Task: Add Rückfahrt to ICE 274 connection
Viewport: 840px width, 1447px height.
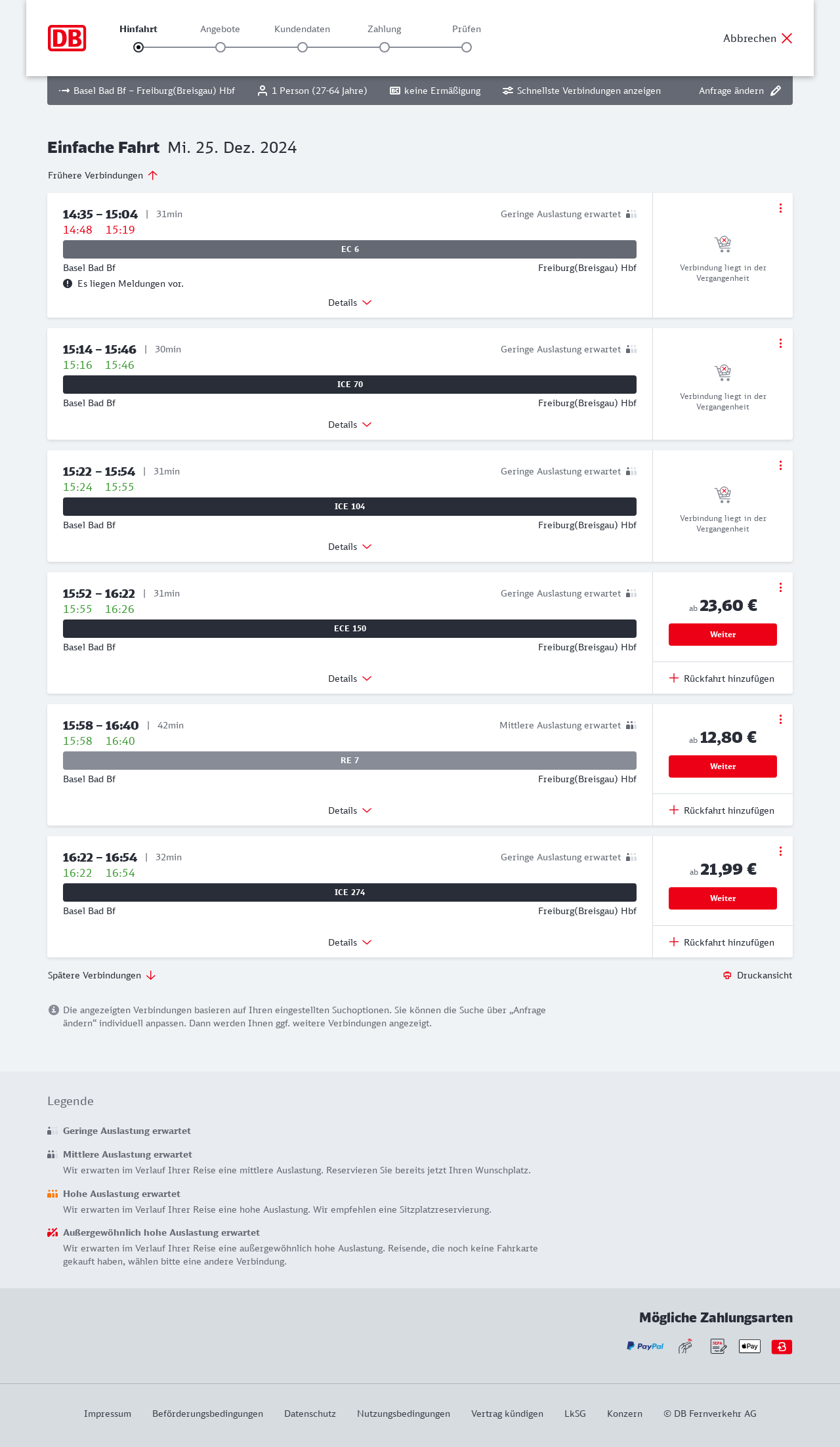Action: (722, 942)
